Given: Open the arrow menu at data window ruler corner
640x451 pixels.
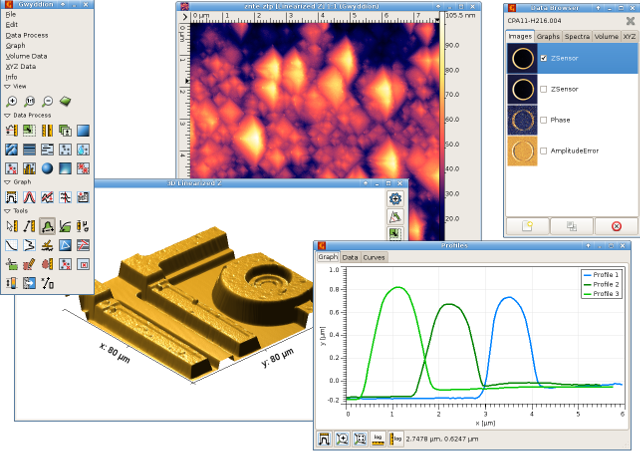Looking at the screenshot, I should (x=184, y=17).
